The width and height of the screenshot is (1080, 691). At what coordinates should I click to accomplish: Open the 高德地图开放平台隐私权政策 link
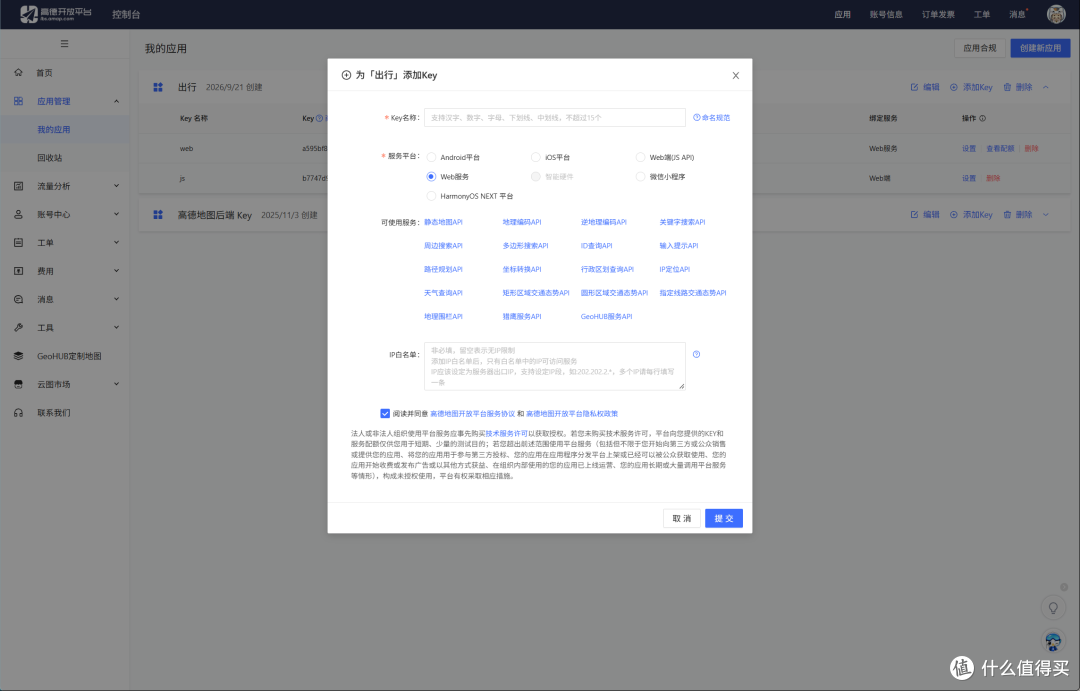[572, 414]
